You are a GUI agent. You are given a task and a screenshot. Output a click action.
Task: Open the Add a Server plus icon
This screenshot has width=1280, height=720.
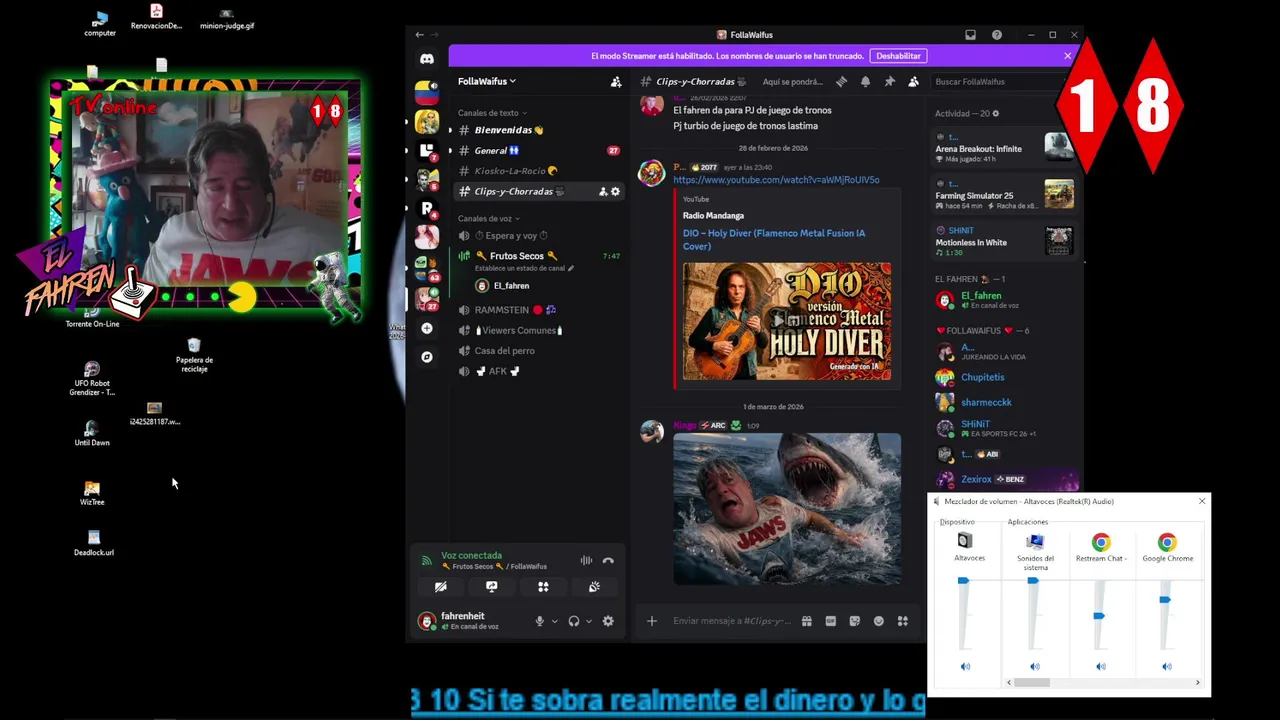(x=427, y=328)
